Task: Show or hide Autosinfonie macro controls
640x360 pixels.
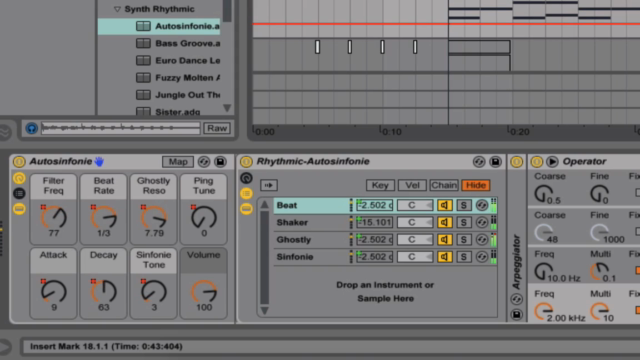Action: (19, 178)
